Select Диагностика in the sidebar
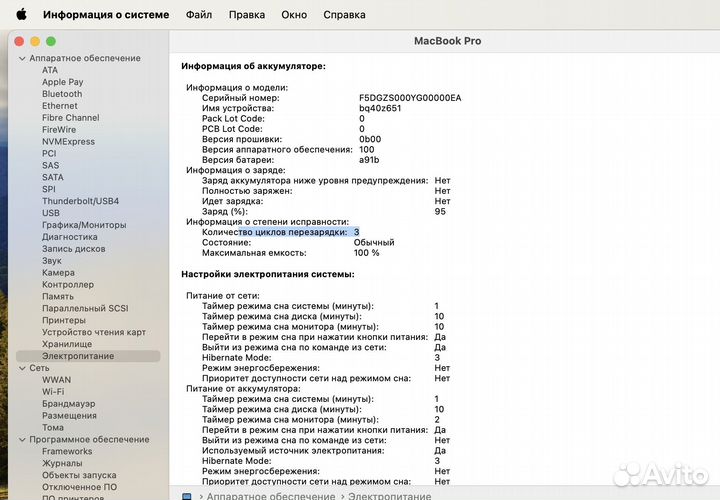This screenshot has width=720, height=500. click(70, 237)
